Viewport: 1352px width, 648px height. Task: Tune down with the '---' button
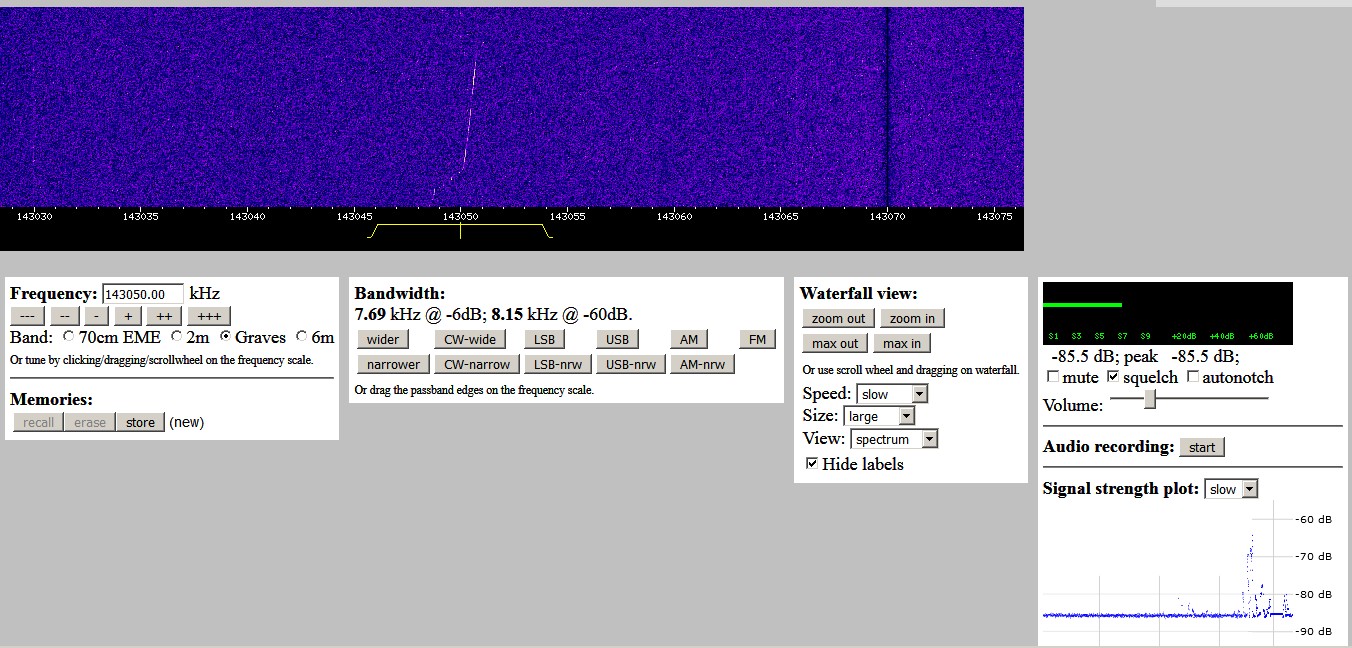pyautogui.click(x=29, y=316)
